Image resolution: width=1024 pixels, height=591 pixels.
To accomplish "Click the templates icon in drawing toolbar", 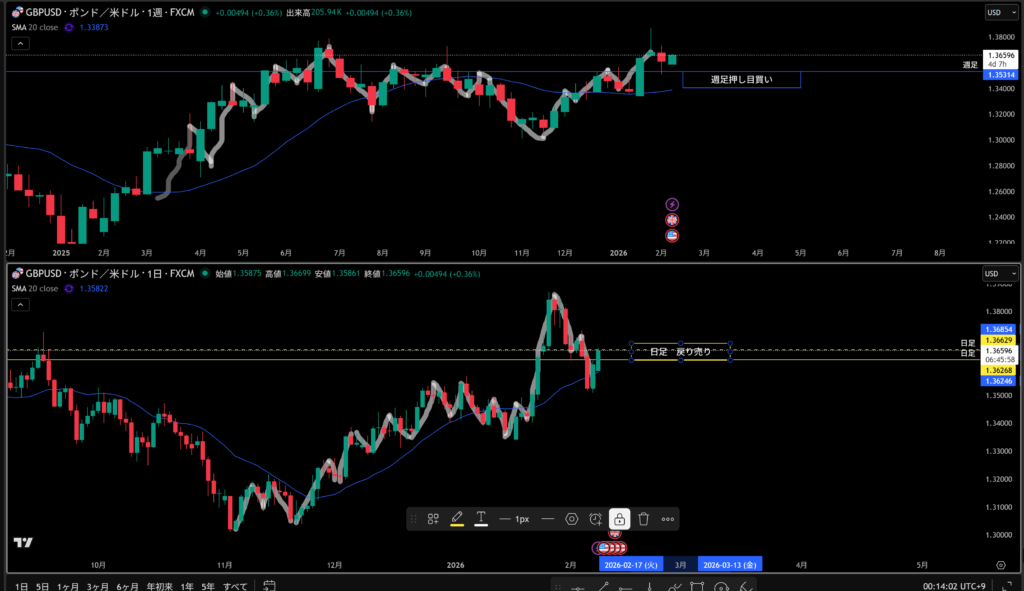I will [433, 519].
